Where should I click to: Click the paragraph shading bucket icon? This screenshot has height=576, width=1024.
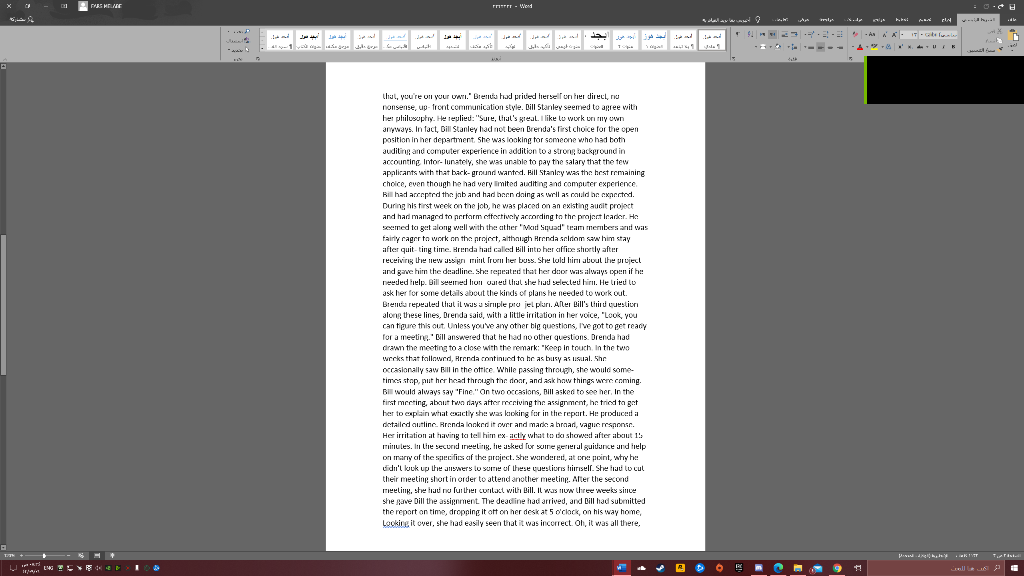click(778, 47)
